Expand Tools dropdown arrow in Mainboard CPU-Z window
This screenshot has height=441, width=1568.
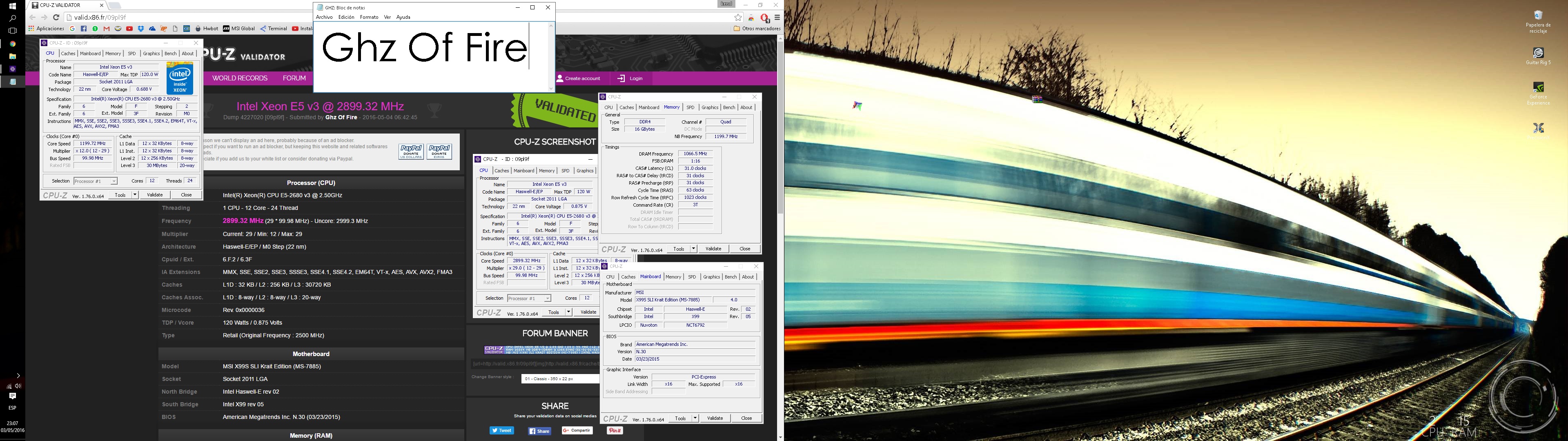point(695,419)
